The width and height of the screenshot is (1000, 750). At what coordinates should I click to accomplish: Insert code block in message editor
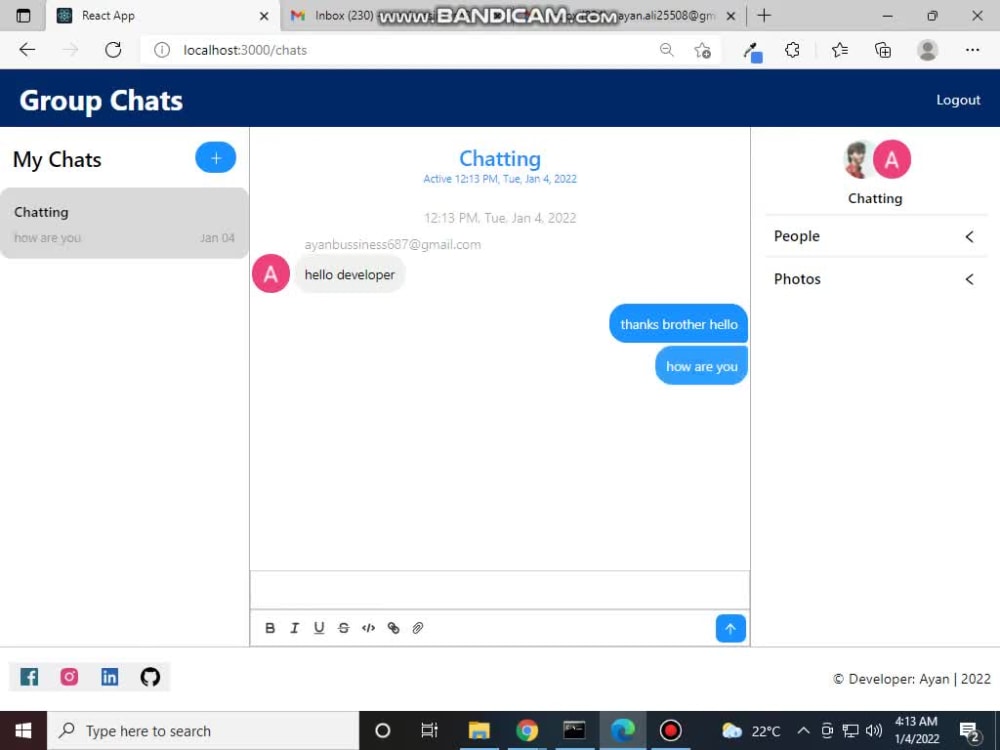pos(368,628)
